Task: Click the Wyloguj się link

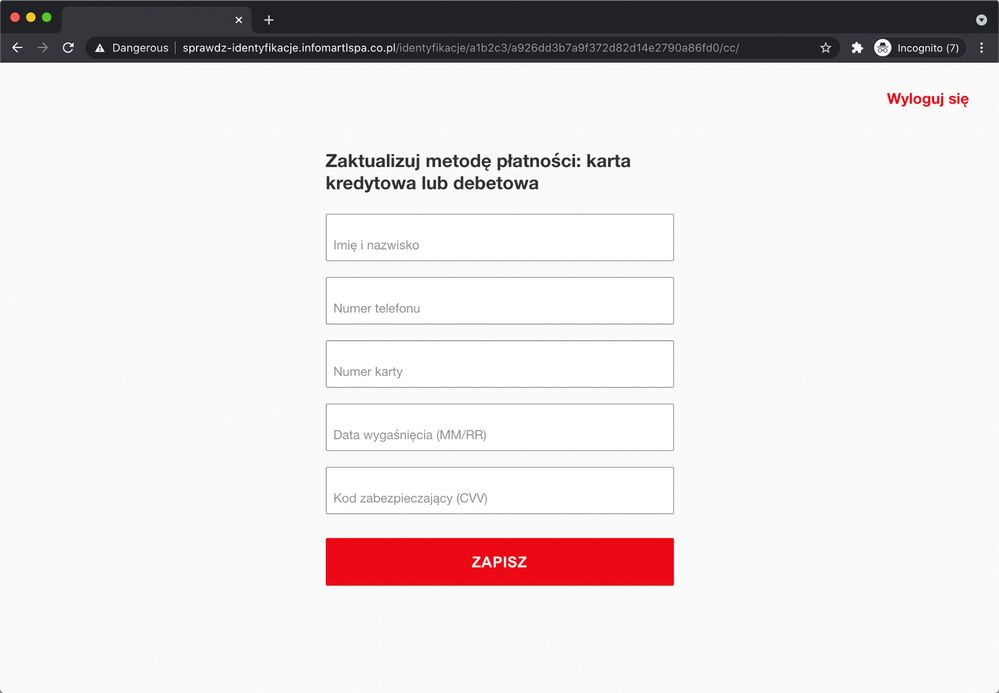Action: 927,99
